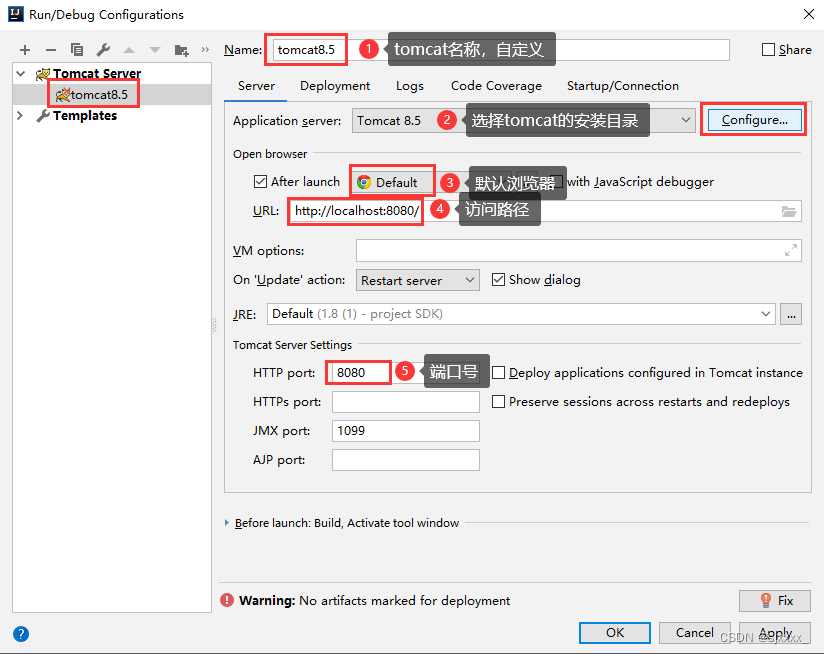Screen dimensions: 824x654
Task: Click the Fix button
Action: [775, 600]
